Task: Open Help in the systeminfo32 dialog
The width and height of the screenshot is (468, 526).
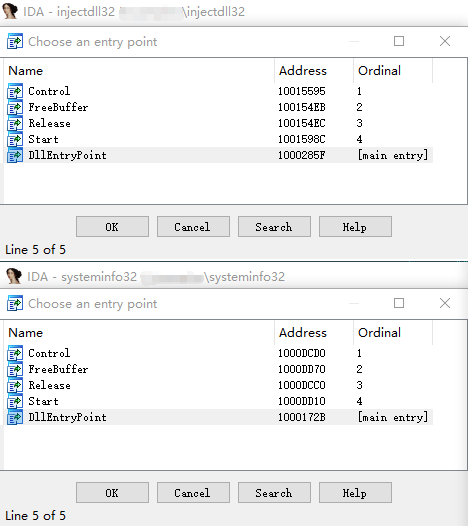Action: [x=355, y=492]
